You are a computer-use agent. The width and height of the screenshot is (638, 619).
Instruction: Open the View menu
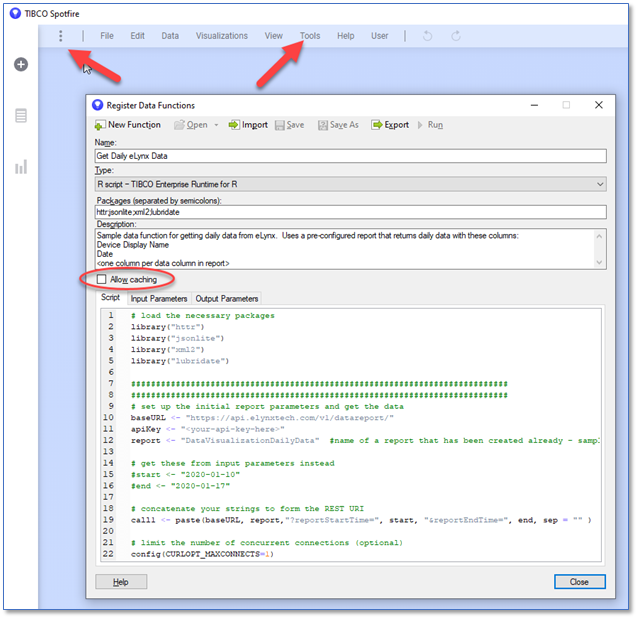274,36
